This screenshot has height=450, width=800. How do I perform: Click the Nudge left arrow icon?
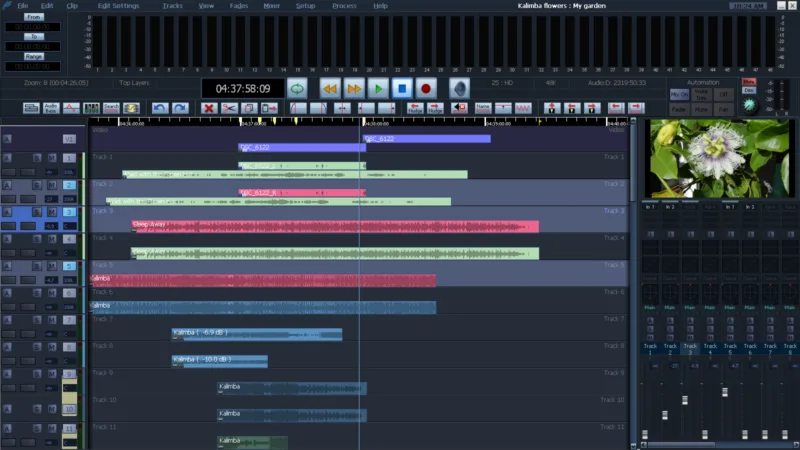tap(415, 108)
